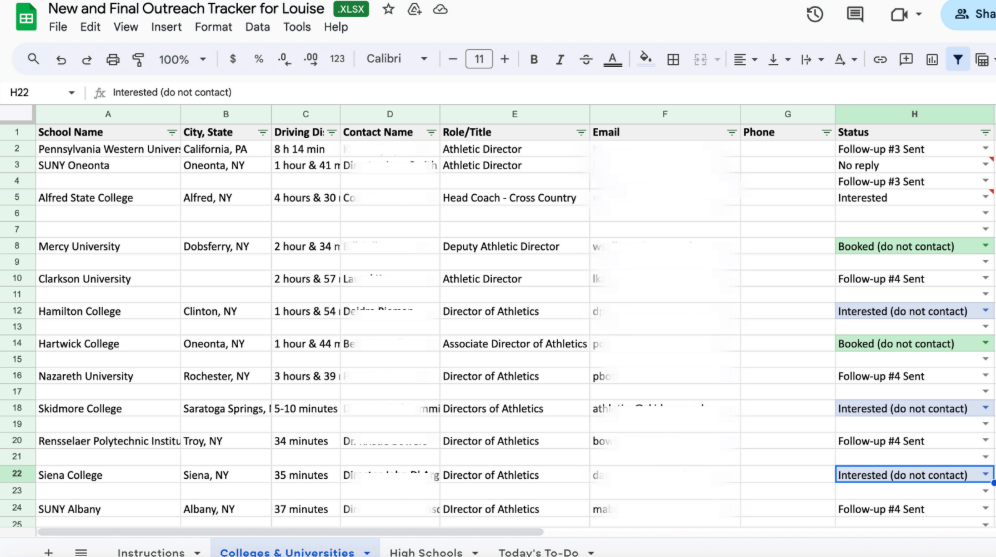This screenshot has height=557, width=996.
Task: Click the horizontal scrollbar
Action: tap(290, 532)
